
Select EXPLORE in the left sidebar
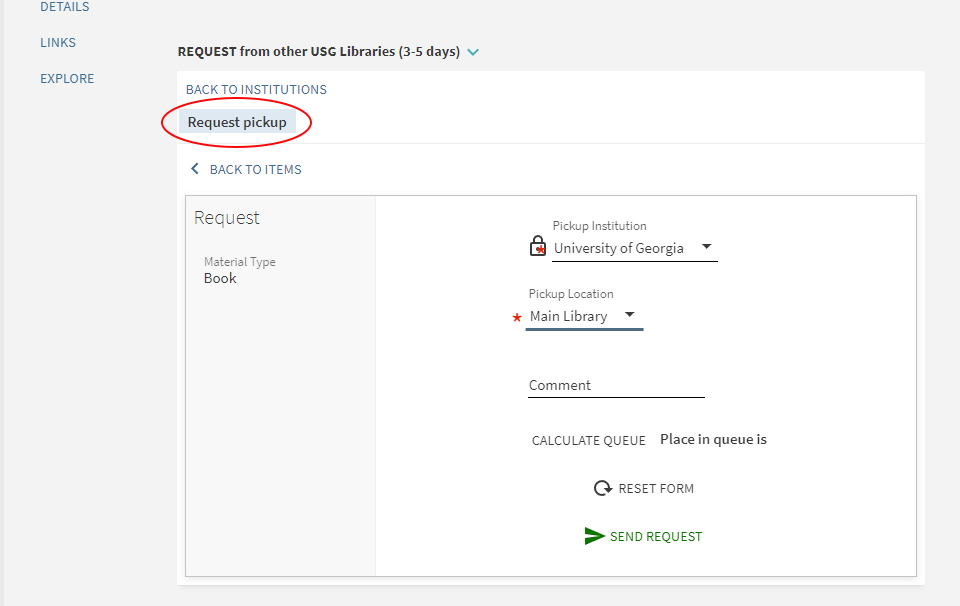tap(67, 79)
